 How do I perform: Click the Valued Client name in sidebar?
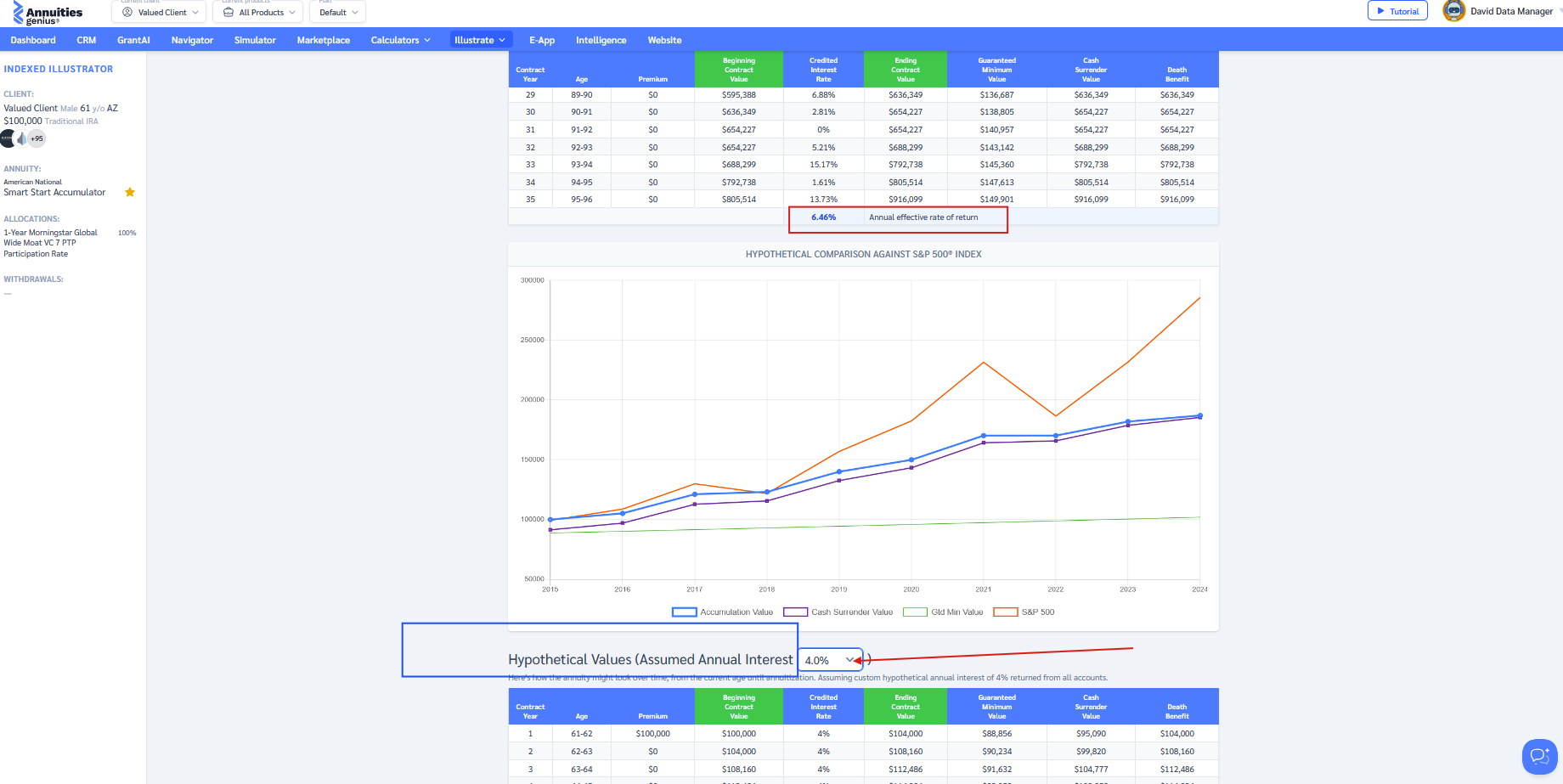(31, 108)
